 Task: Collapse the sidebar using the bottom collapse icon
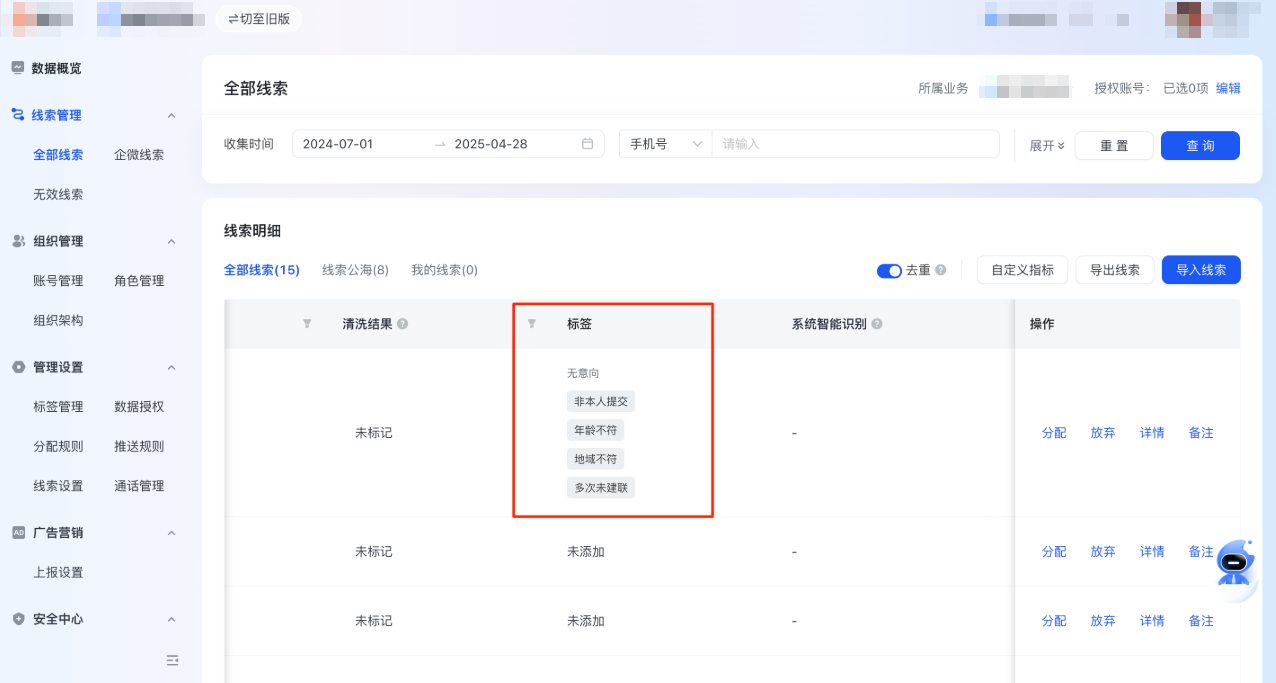[x=172, y=660]
